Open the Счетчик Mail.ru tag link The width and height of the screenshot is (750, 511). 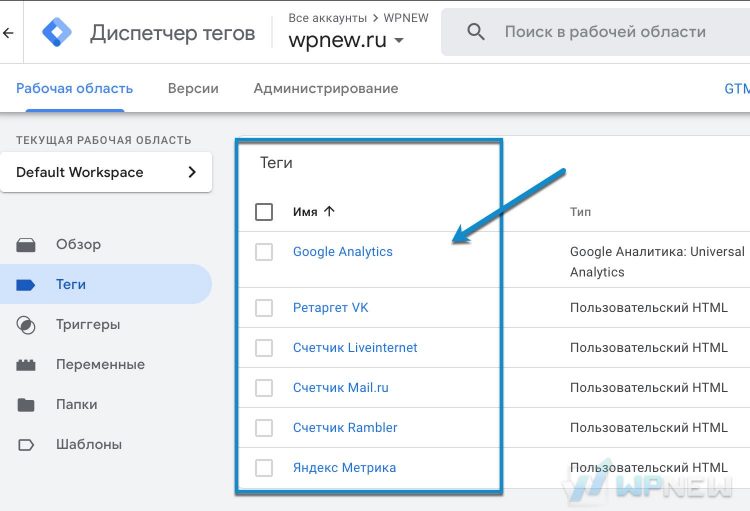tap(341, 388)
